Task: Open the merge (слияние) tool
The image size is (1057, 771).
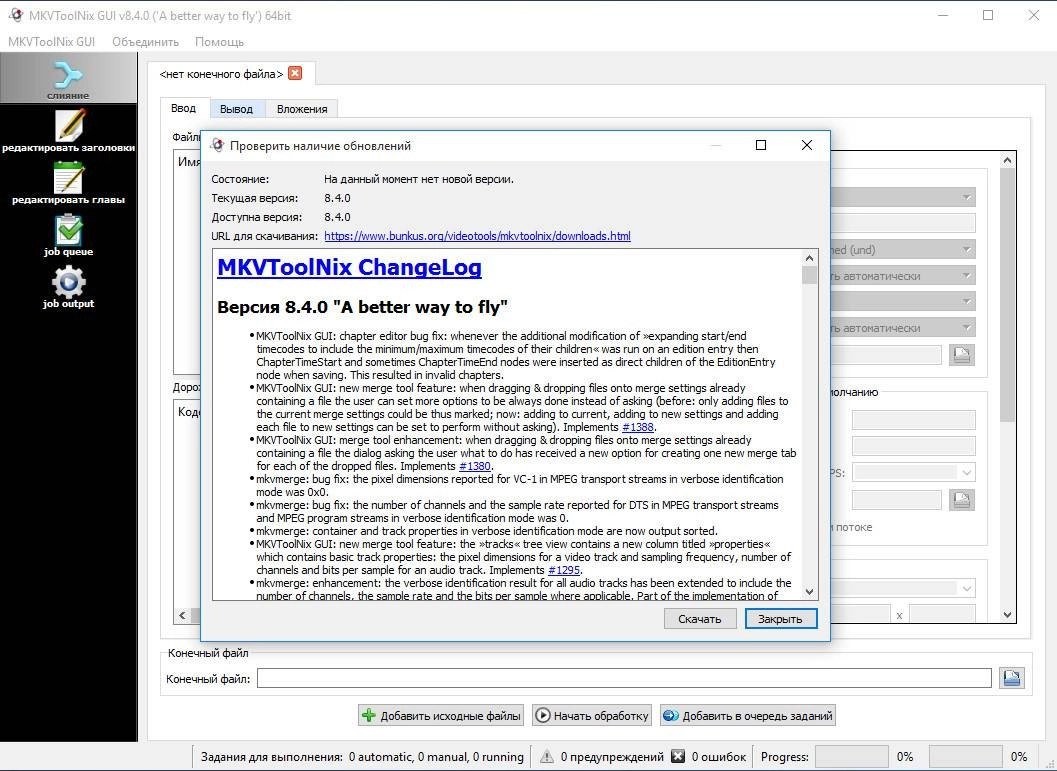Action: [68, 79]
